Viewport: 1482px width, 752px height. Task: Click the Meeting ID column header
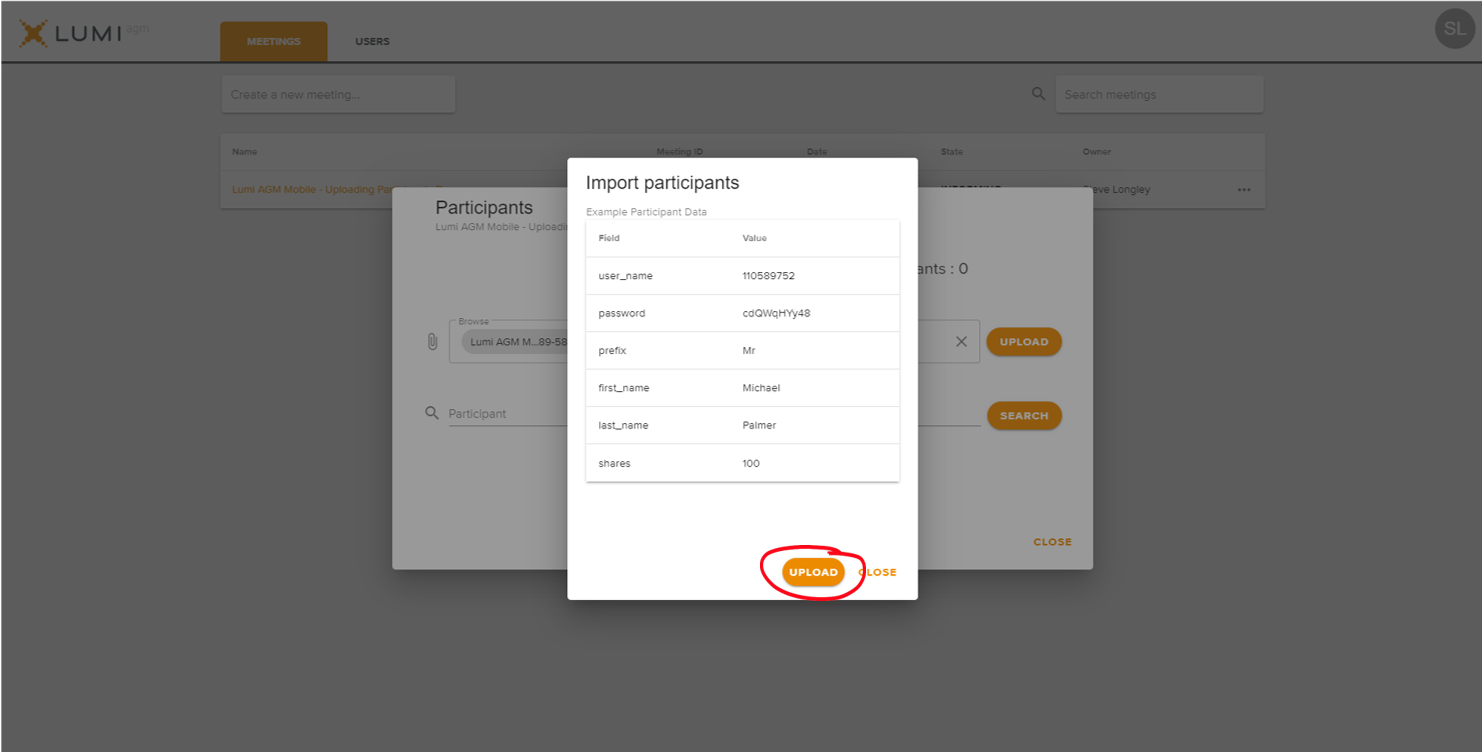pos(679,152)
